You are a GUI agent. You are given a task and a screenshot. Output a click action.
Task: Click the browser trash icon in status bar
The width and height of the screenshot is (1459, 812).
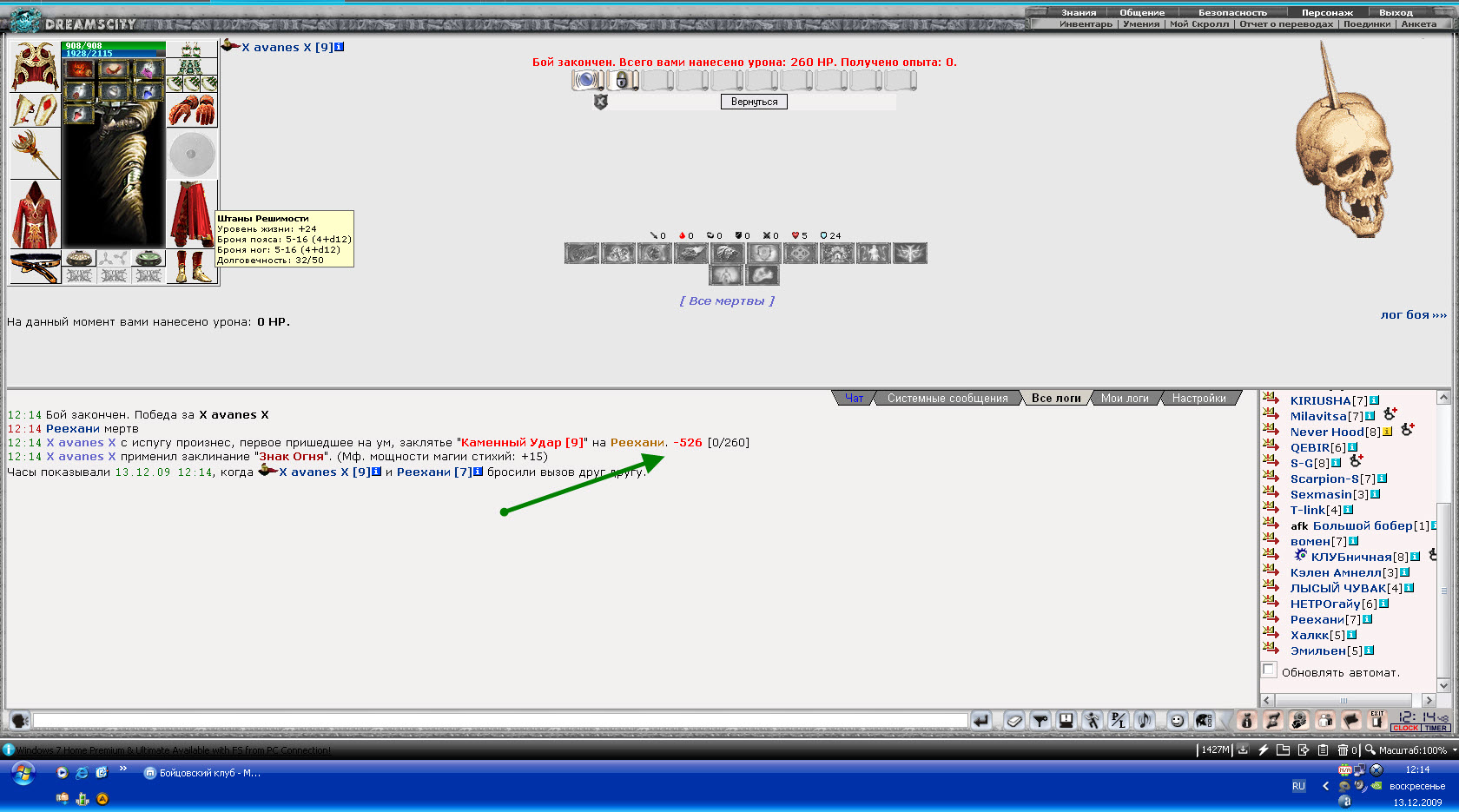tap(1343, 750)
